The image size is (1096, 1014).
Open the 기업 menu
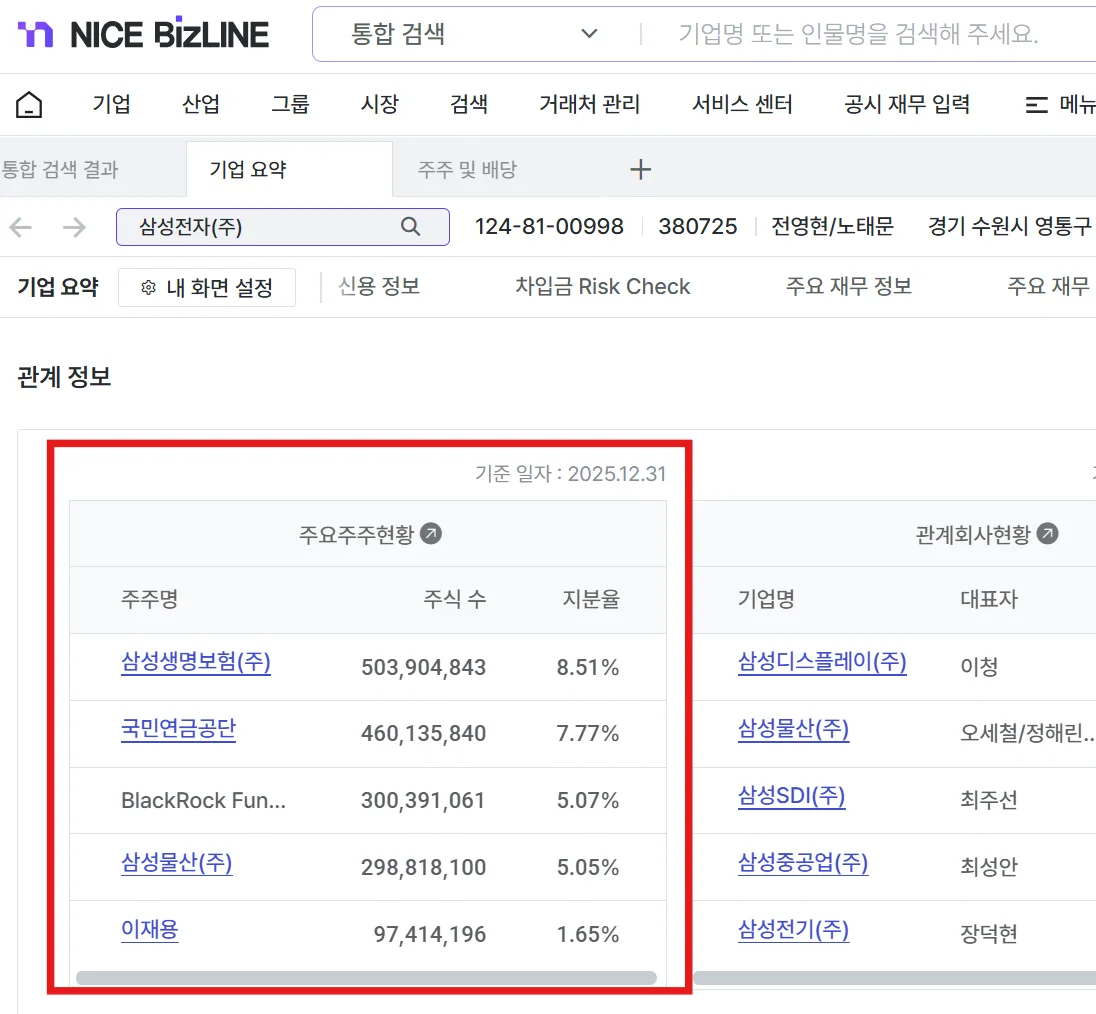[x=112, y=104]
